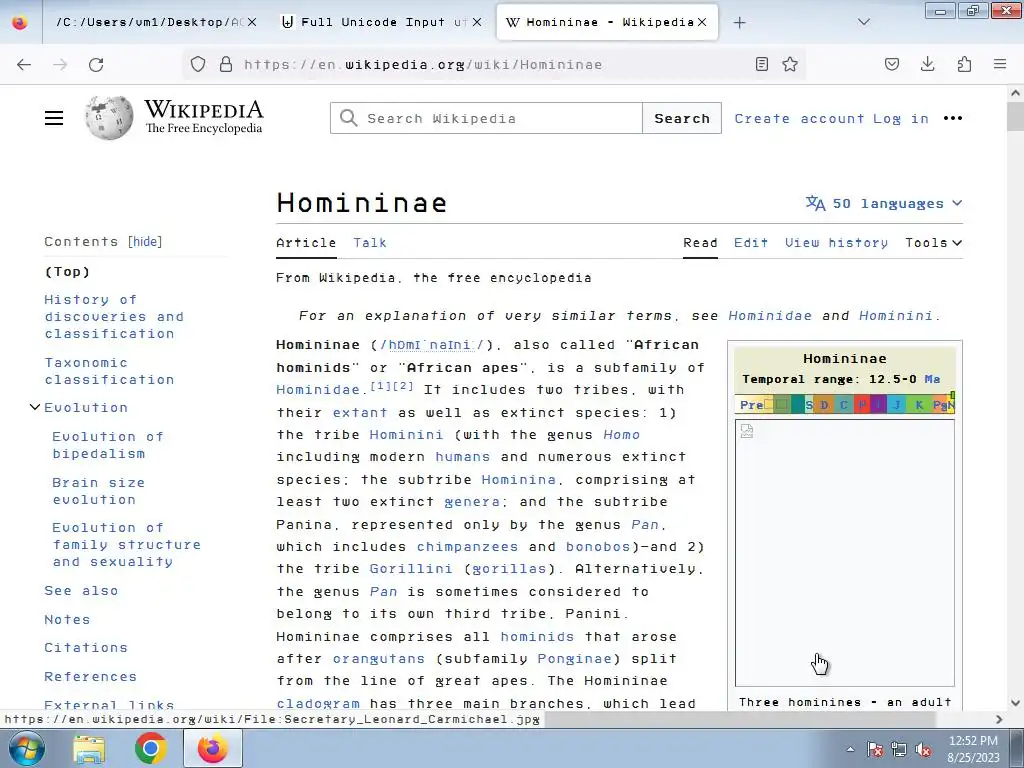
Task: Click the Pre segment of temporal range bar
Action: click(x=751, y=404)
